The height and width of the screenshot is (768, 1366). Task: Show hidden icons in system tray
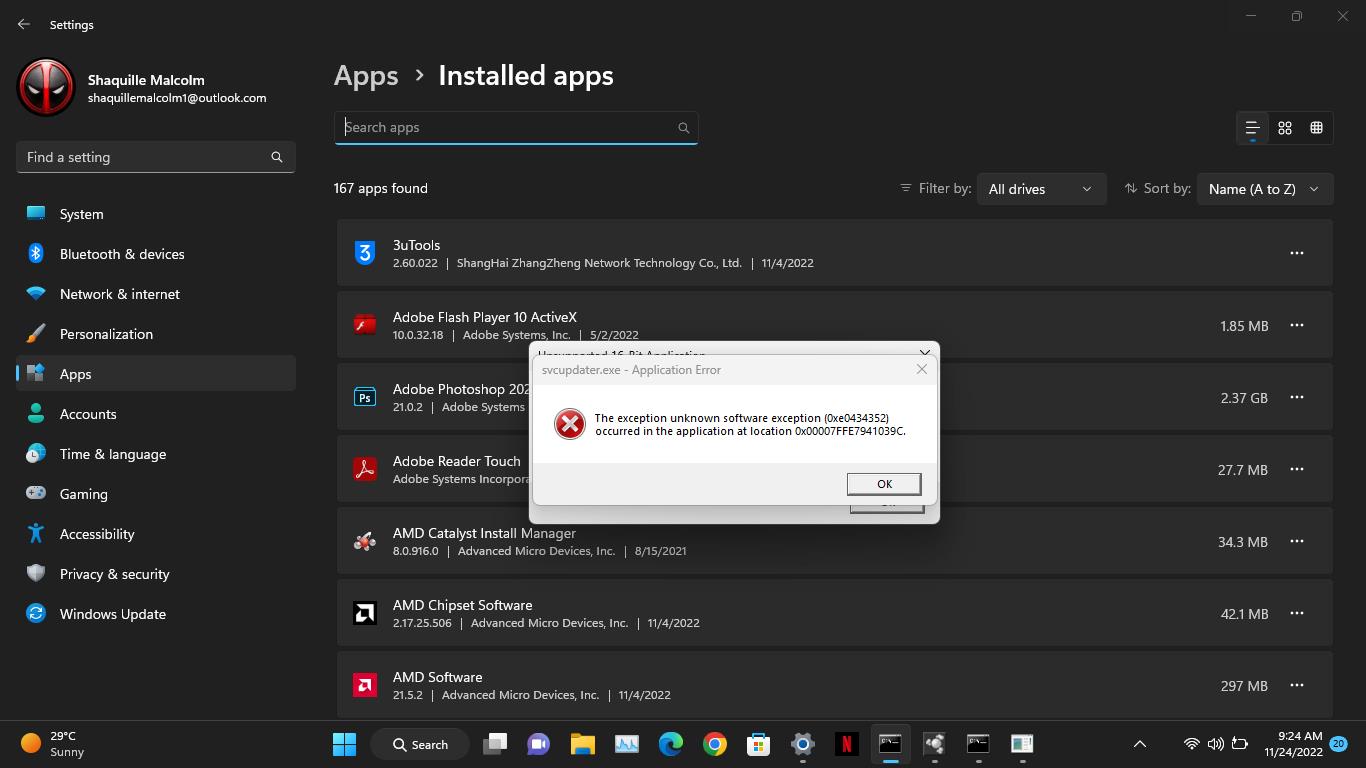pos(1139,744)
